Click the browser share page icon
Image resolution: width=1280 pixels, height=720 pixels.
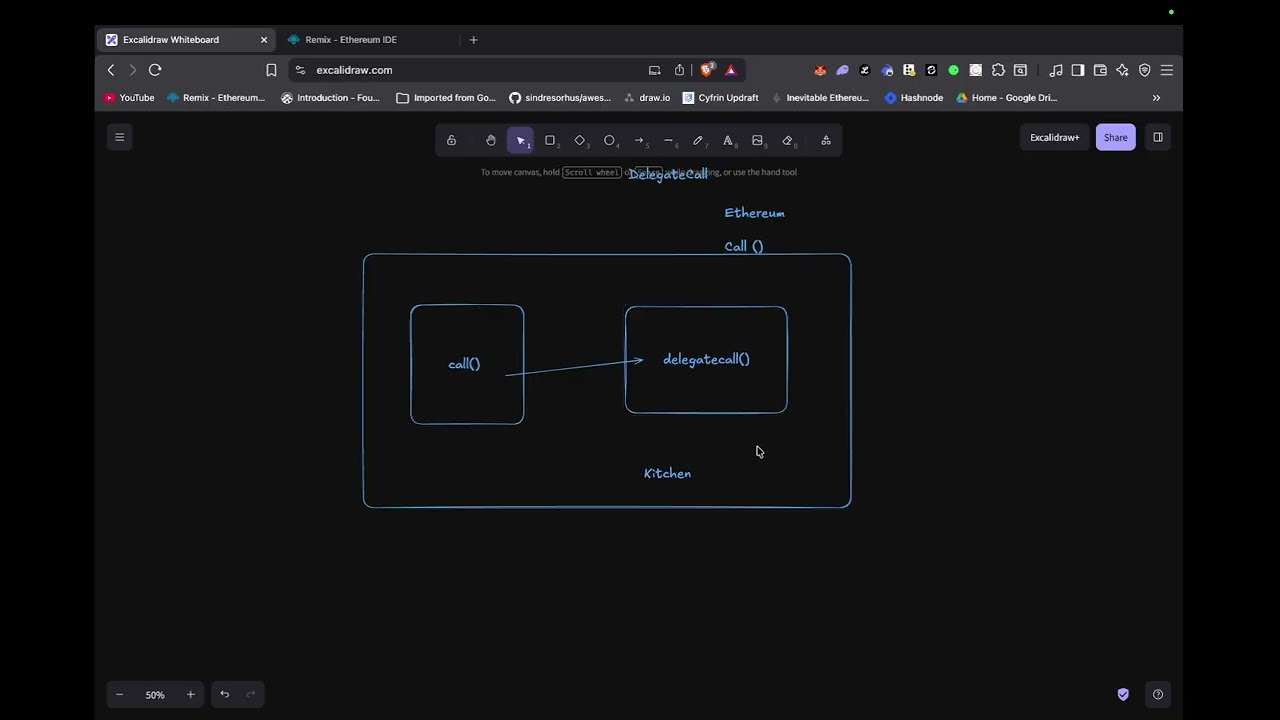(x=680, y=70)
